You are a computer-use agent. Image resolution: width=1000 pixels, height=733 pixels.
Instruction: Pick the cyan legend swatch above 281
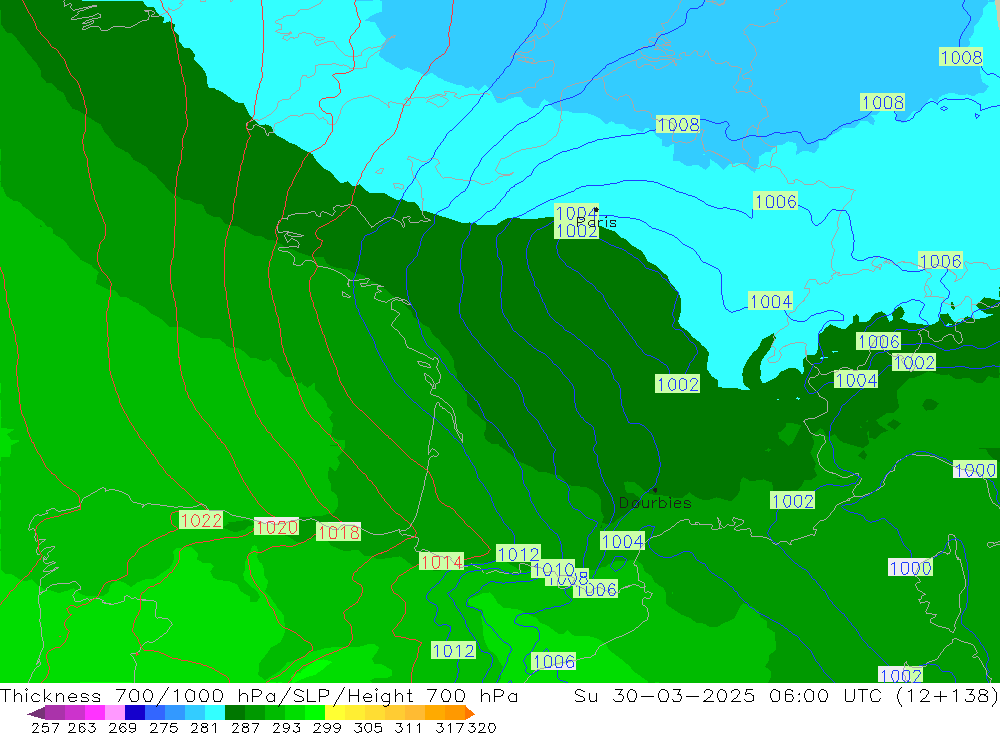215,713
